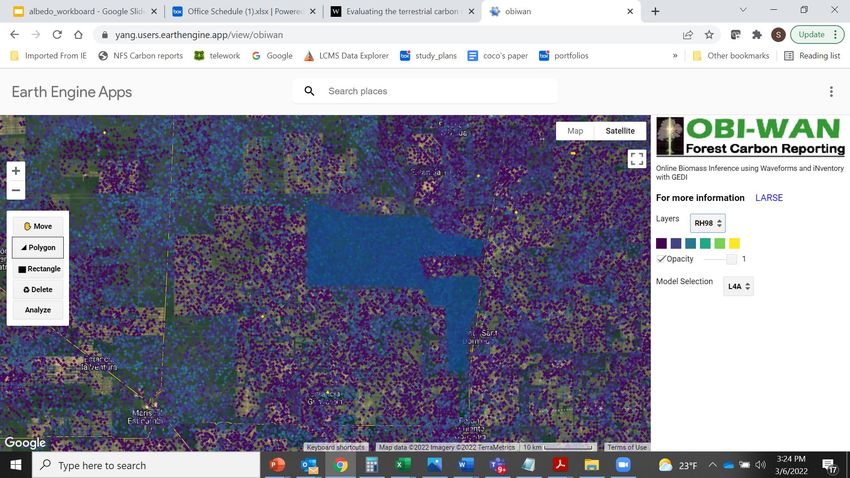Click the yellow legend swatch

point(734,243)
